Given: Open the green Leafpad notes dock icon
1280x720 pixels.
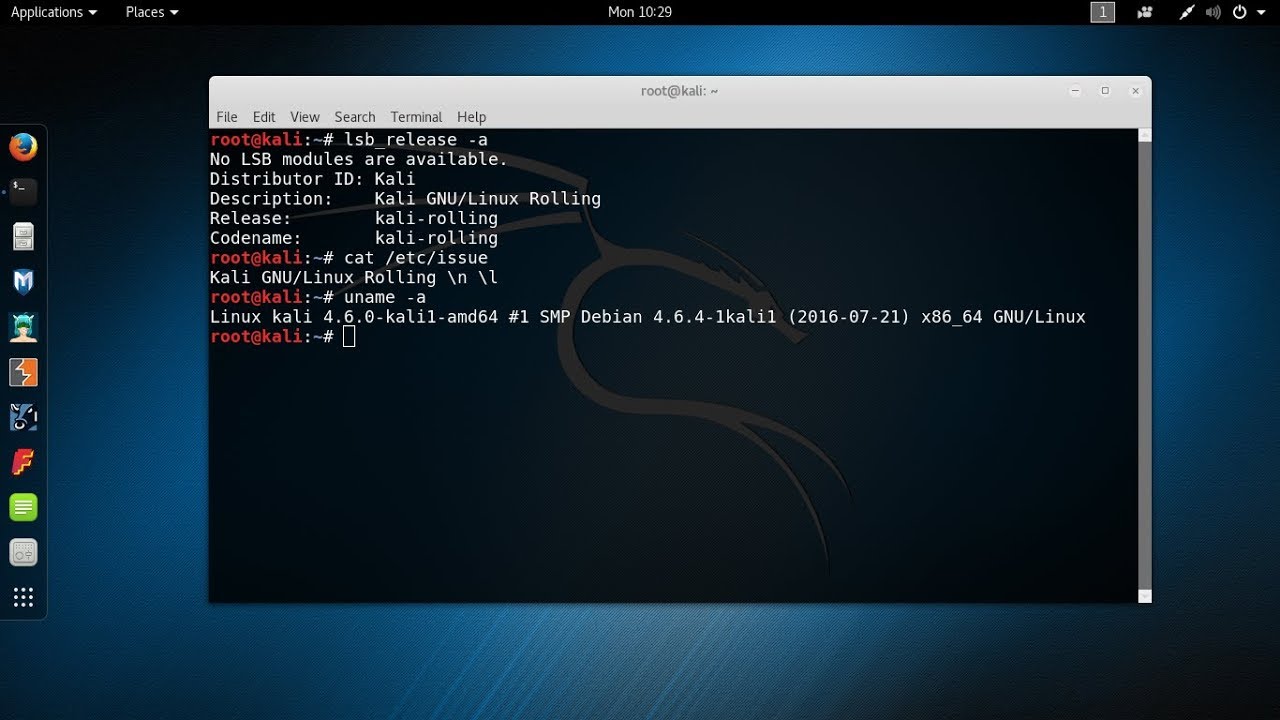Looking at the screenshot, I should pos(23,507).
